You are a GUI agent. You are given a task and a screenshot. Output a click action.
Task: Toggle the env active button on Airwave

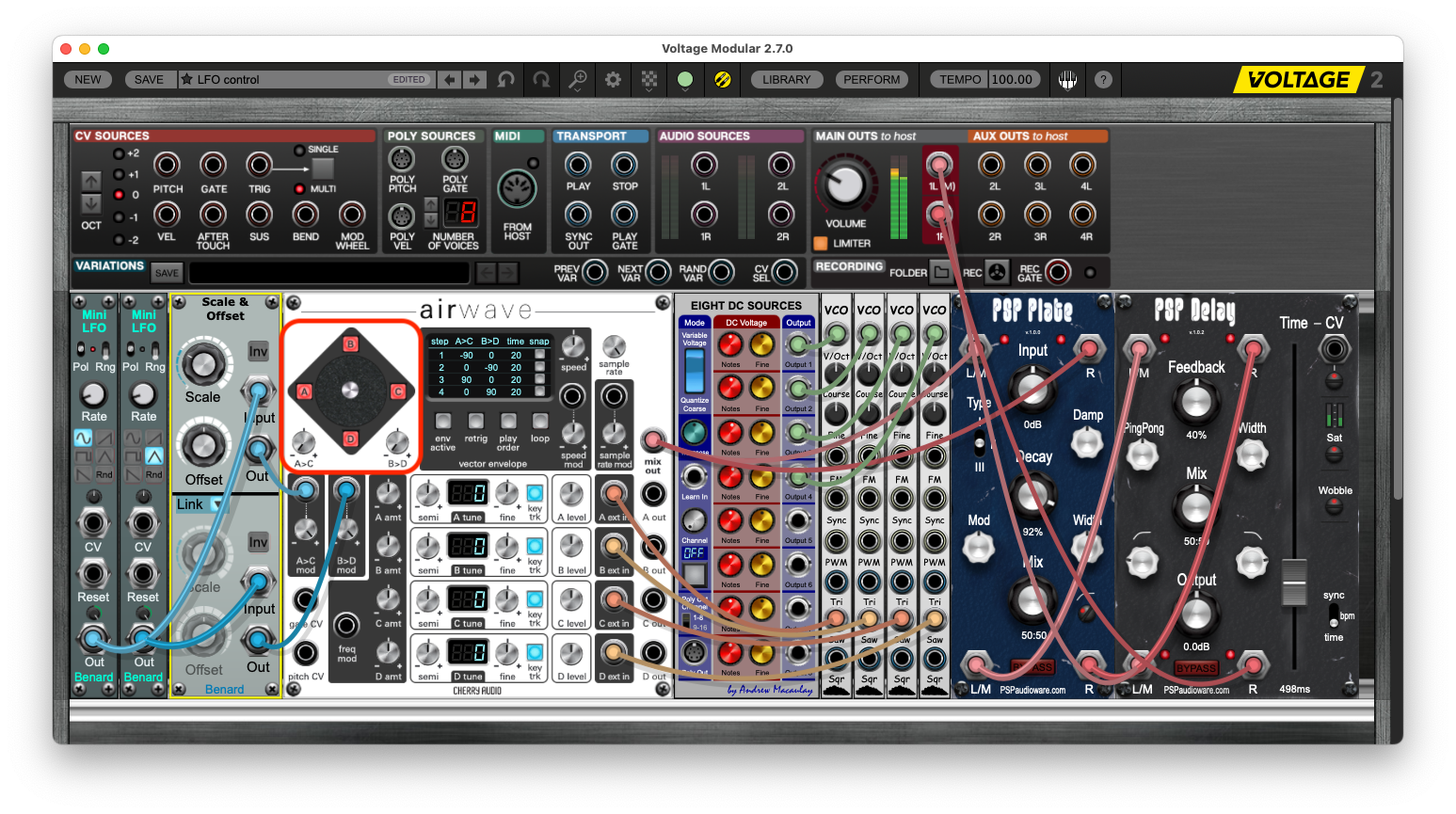click(x=443, y=421)
